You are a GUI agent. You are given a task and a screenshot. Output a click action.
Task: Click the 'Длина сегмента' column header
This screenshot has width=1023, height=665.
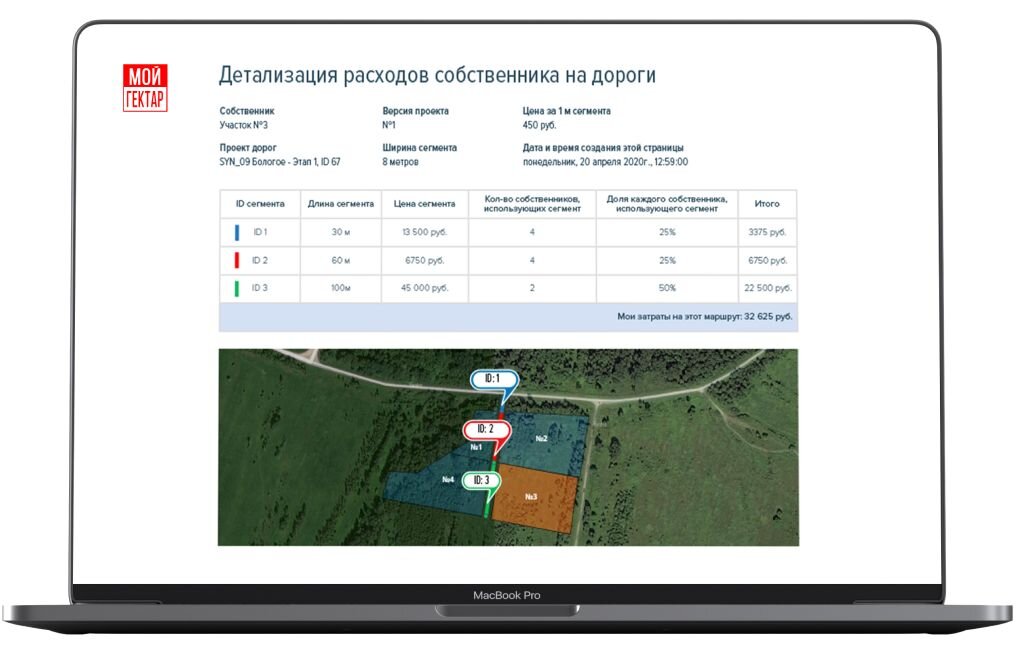pyautogui.click(x=341, y=204)
